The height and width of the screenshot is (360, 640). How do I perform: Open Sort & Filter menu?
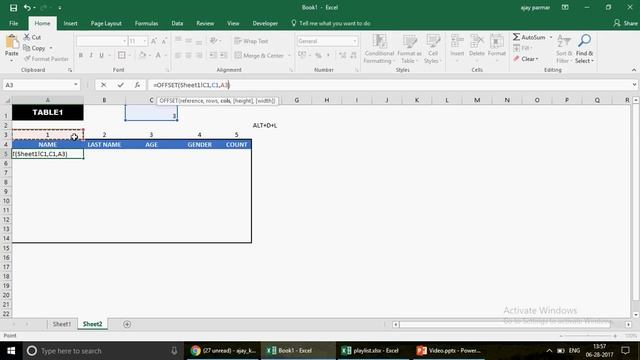(564, 49)
